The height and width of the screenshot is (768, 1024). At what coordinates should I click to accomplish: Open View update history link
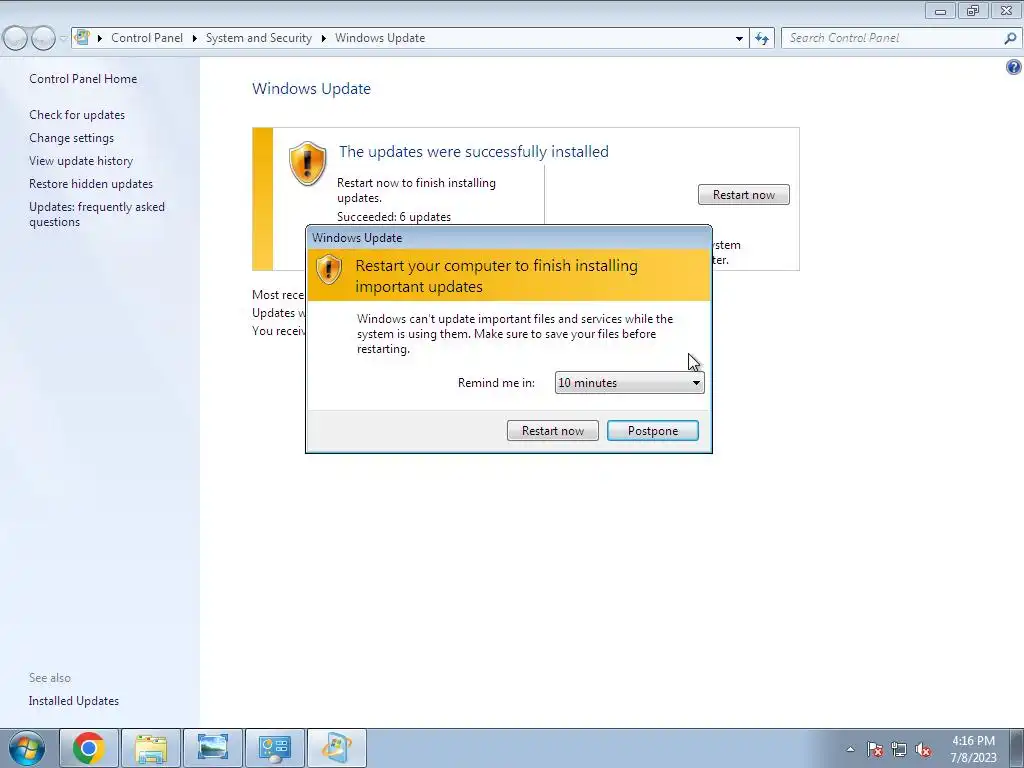pyautogui.click(x=81, y=161)
